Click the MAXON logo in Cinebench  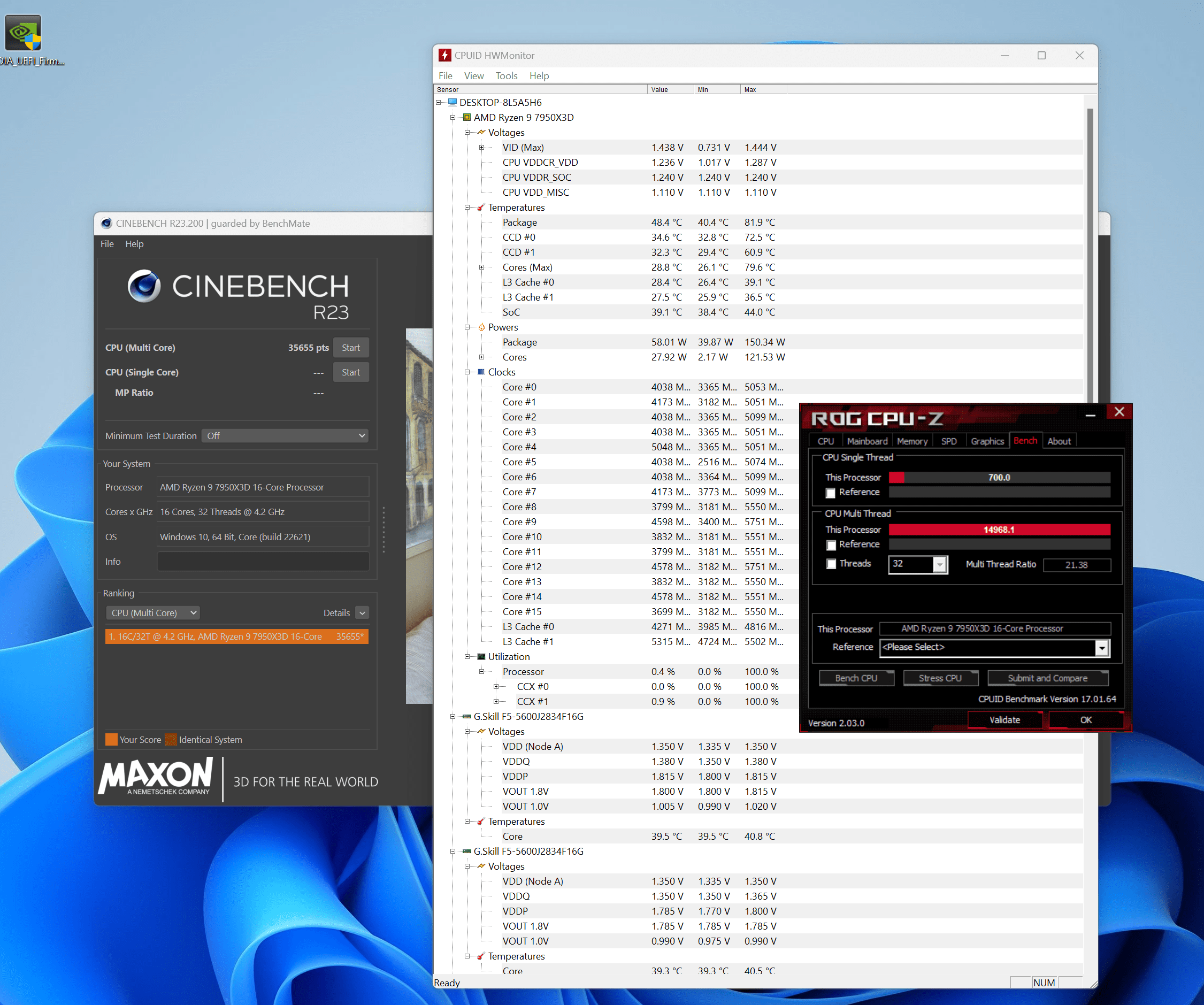click(x=155, y=777)
